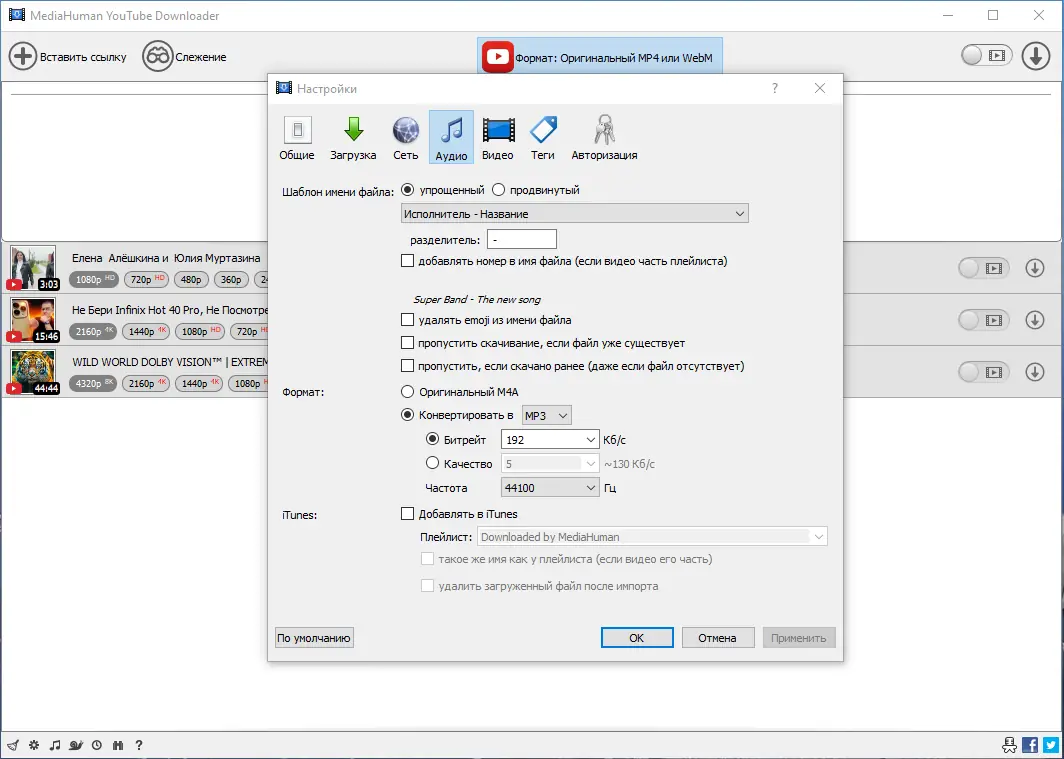Click the snail speed-limit icon
Viewport: 1064px width, 759px height.
76,745
